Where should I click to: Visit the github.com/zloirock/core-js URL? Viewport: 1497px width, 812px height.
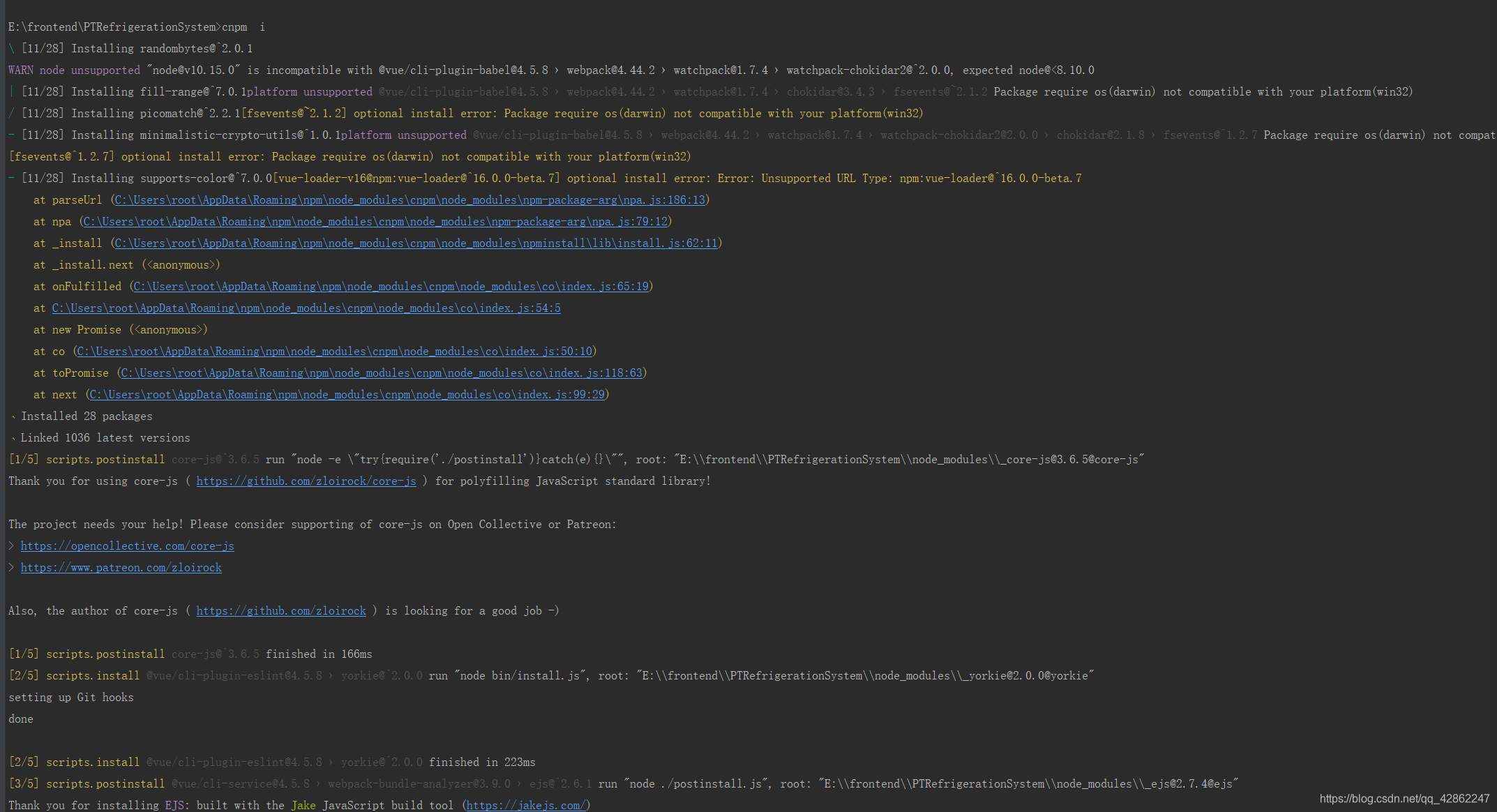tap(306, 481)
